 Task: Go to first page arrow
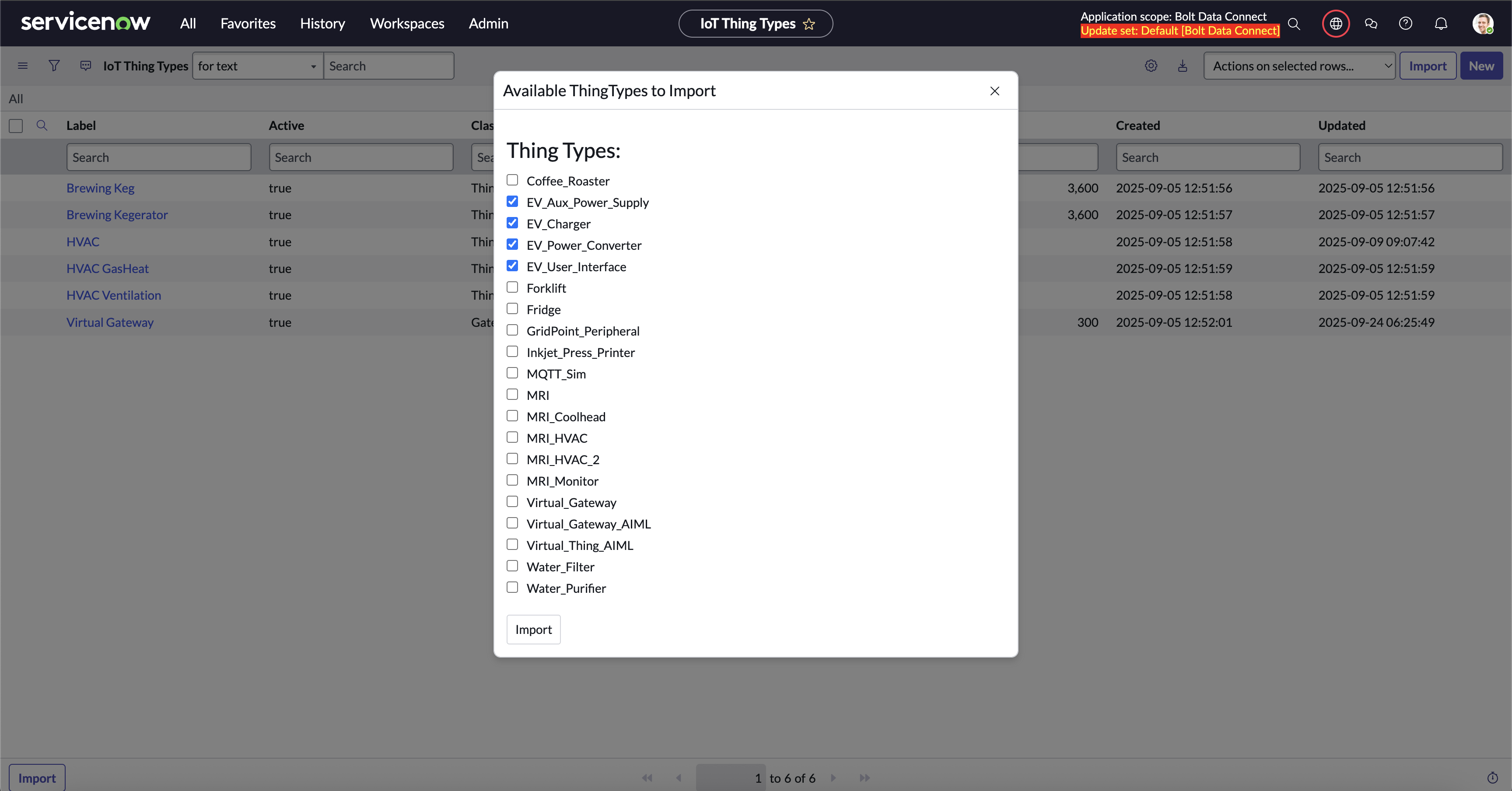tap(647, 777)
